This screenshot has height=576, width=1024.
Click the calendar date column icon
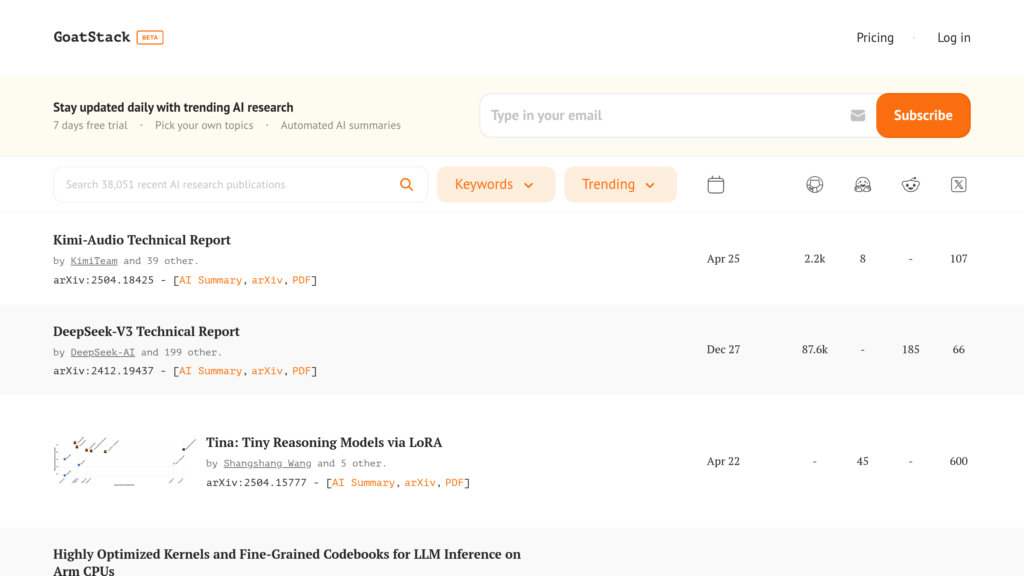[715, 185]
